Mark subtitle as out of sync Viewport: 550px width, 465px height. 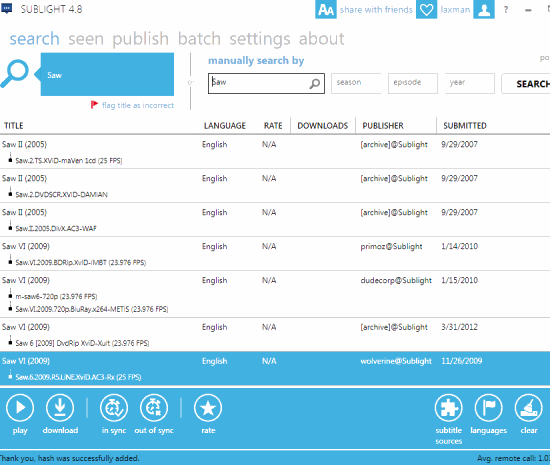pos(154,408)
